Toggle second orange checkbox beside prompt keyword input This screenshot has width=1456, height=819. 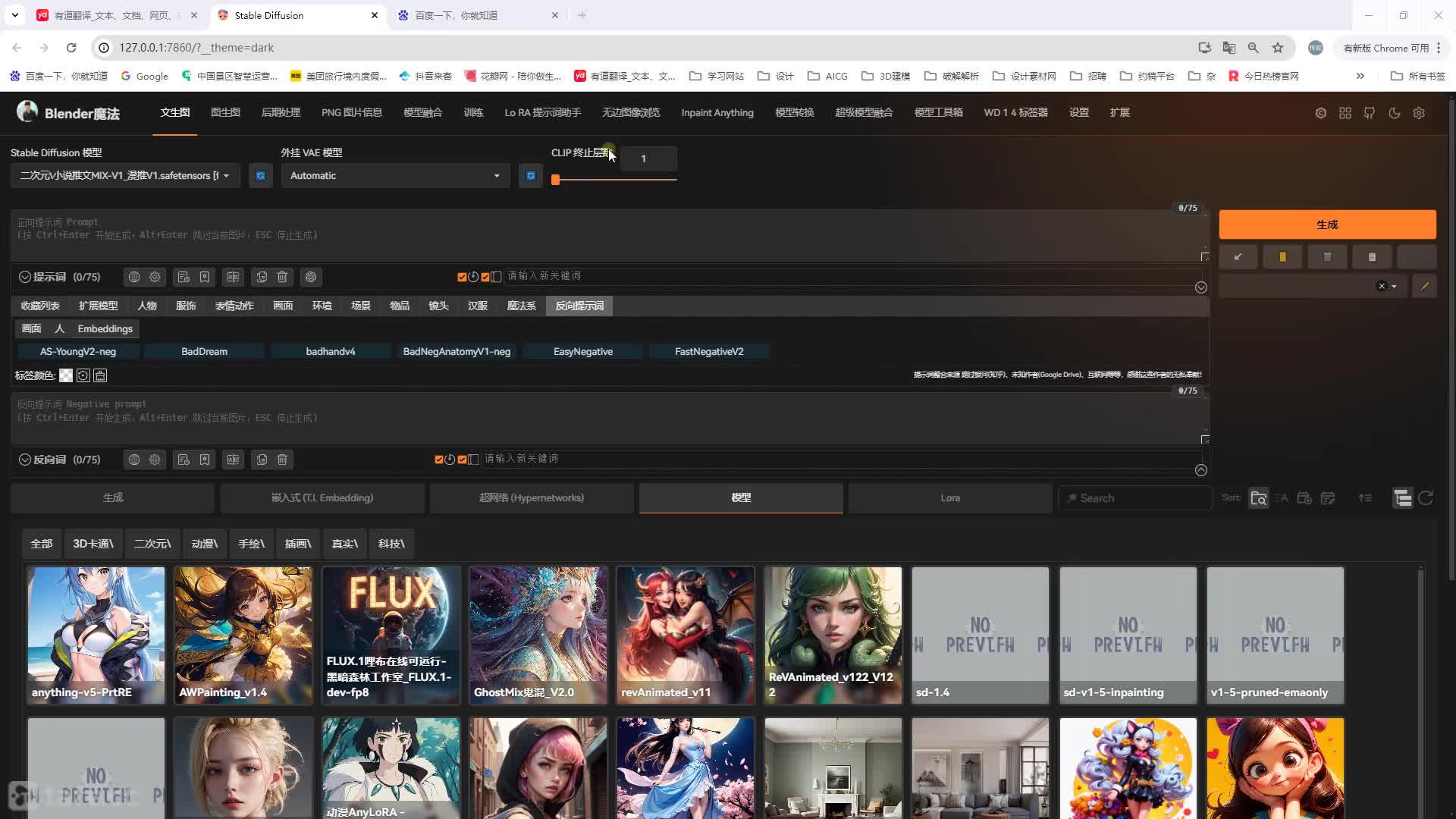point(485,278)
